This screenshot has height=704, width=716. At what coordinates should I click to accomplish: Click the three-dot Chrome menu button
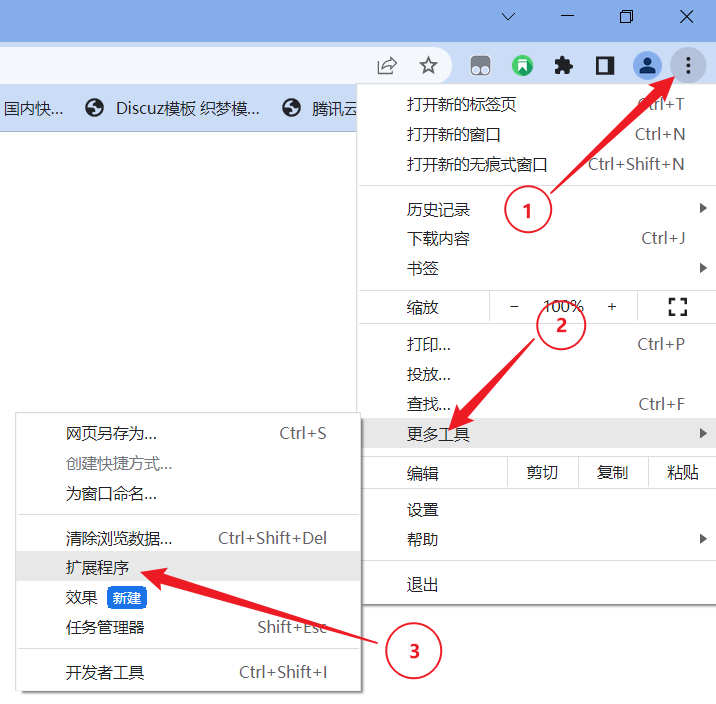688,66
